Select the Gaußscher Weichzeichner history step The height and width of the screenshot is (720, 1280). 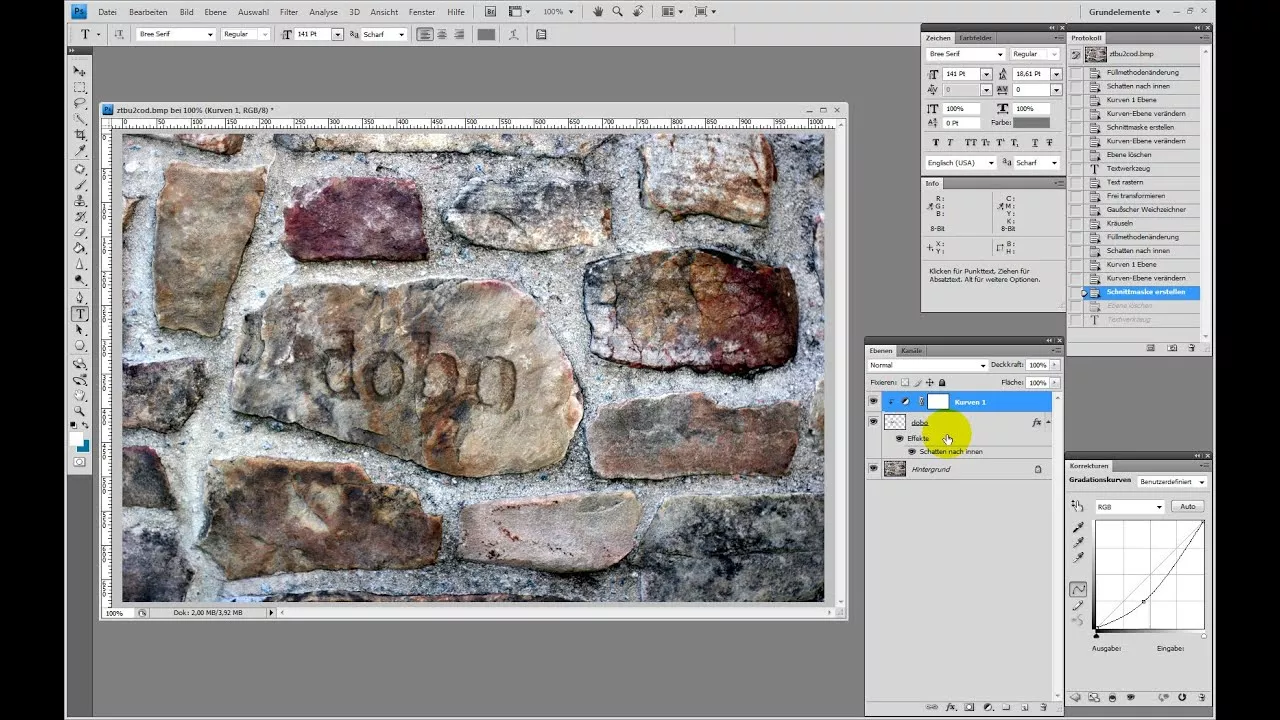coord(1145,210)
